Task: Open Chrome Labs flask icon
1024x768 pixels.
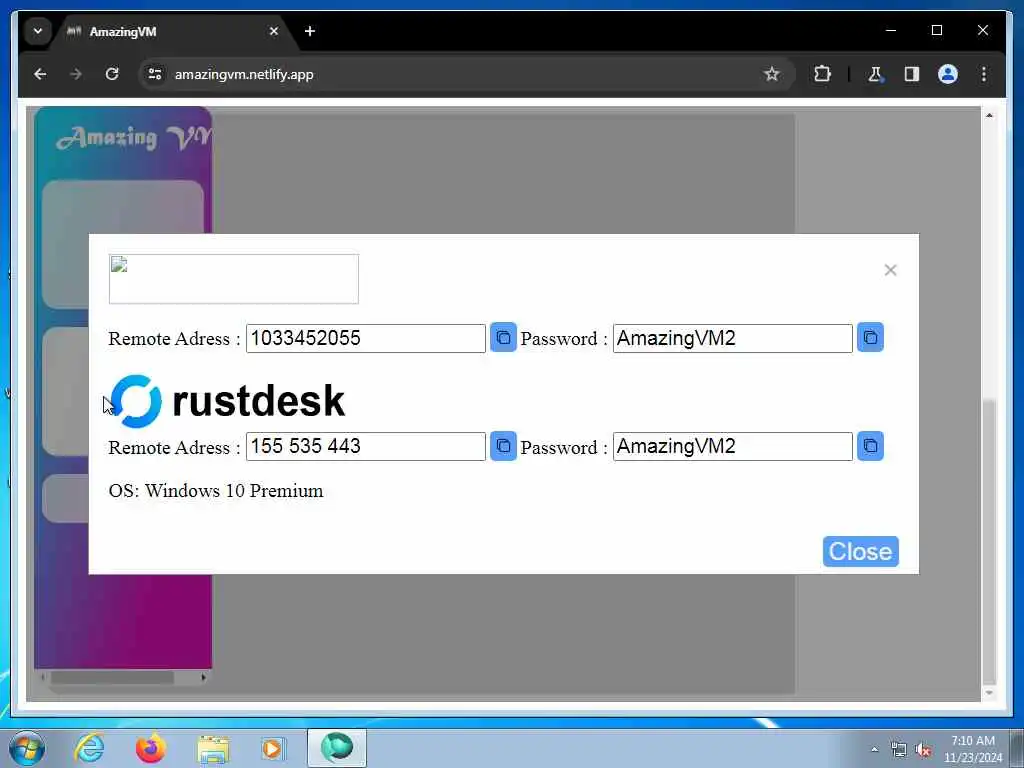Action: [875, 74]
